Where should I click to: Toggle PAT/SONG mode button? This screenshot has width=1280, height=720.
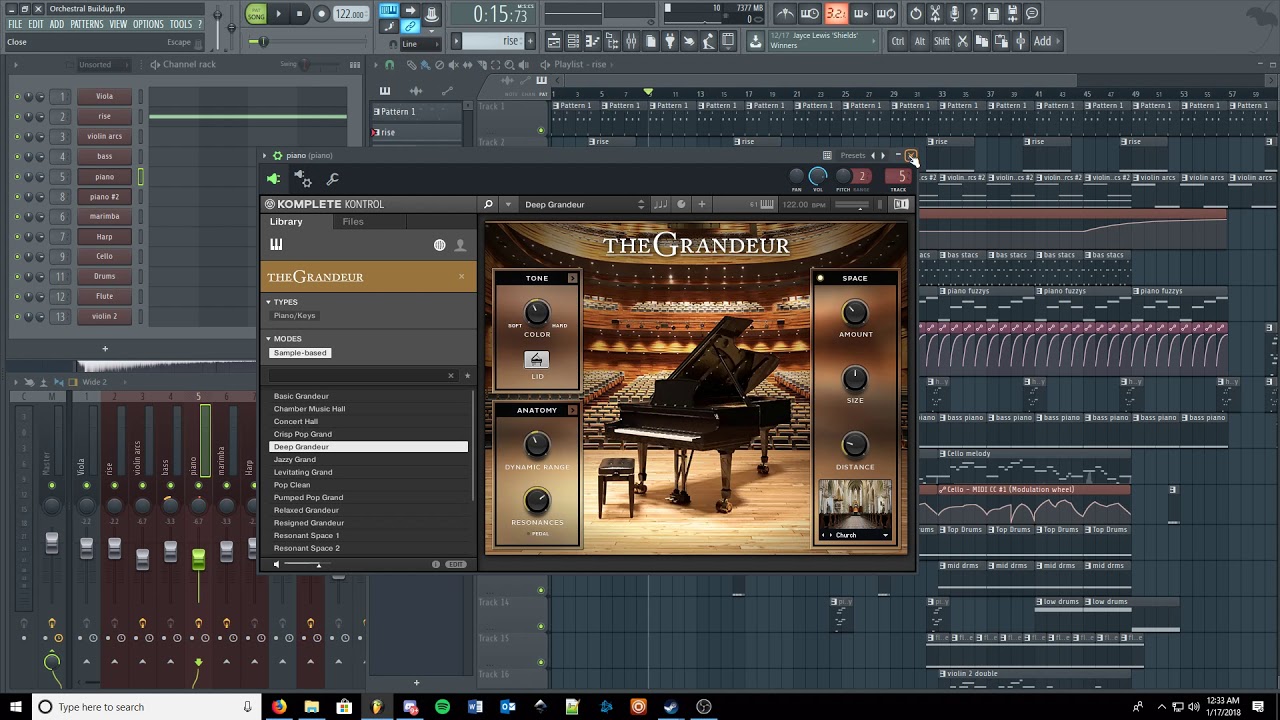(256, 14)
